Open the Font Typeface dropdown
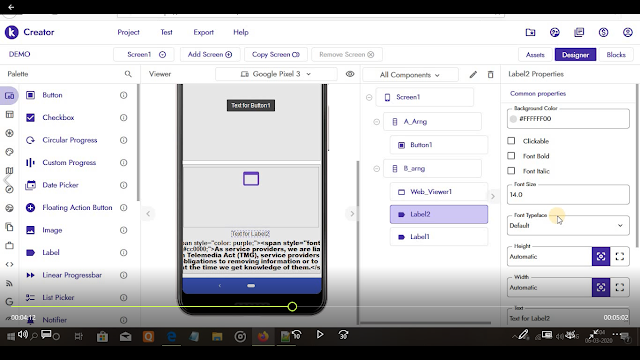The height and width of the screenshot is (360, 640). (x=568, y=226)
